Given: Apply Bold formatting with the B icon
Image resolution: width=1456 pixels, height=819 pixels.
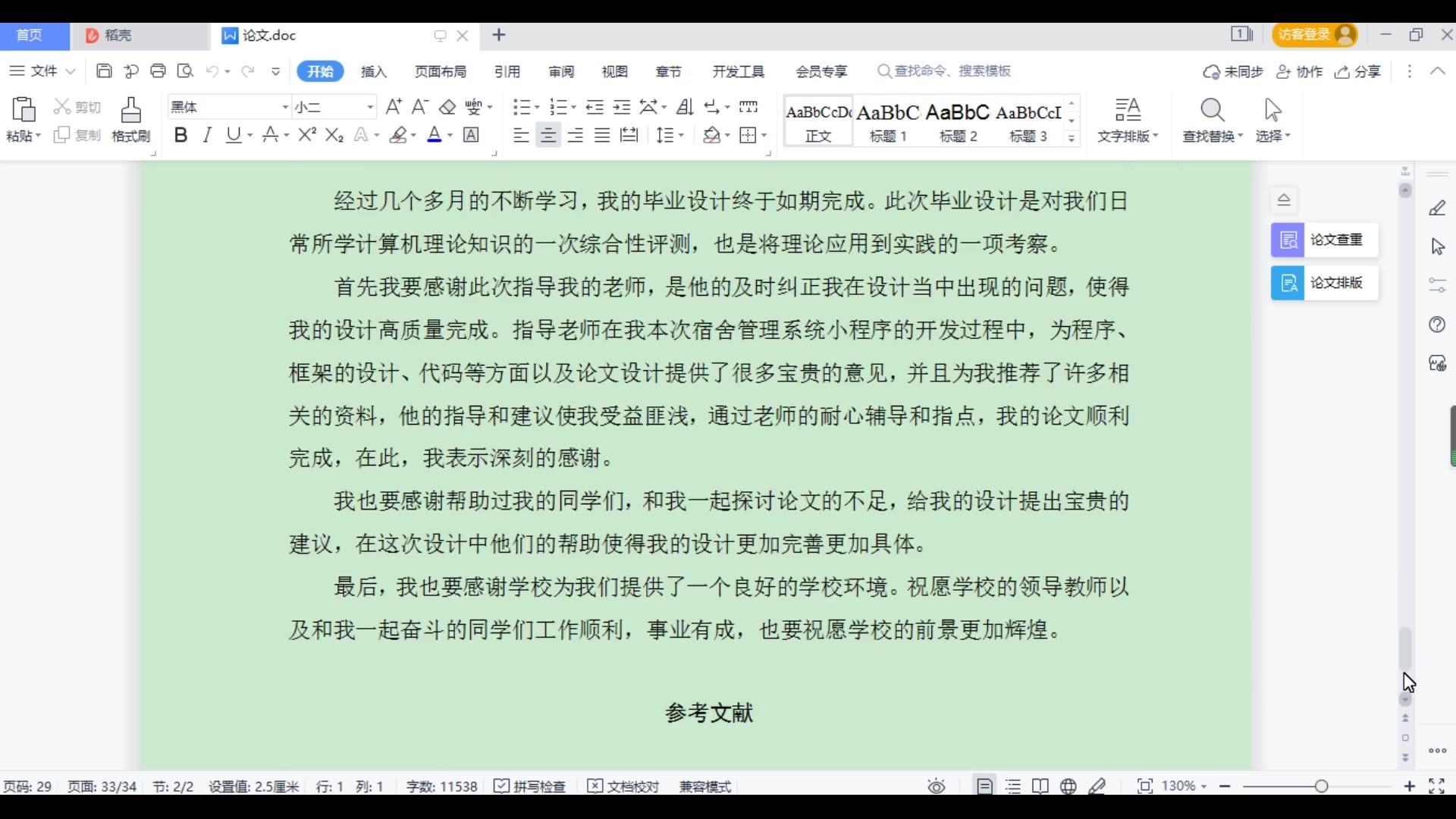Looking at the screenshot, I should 180,136.
